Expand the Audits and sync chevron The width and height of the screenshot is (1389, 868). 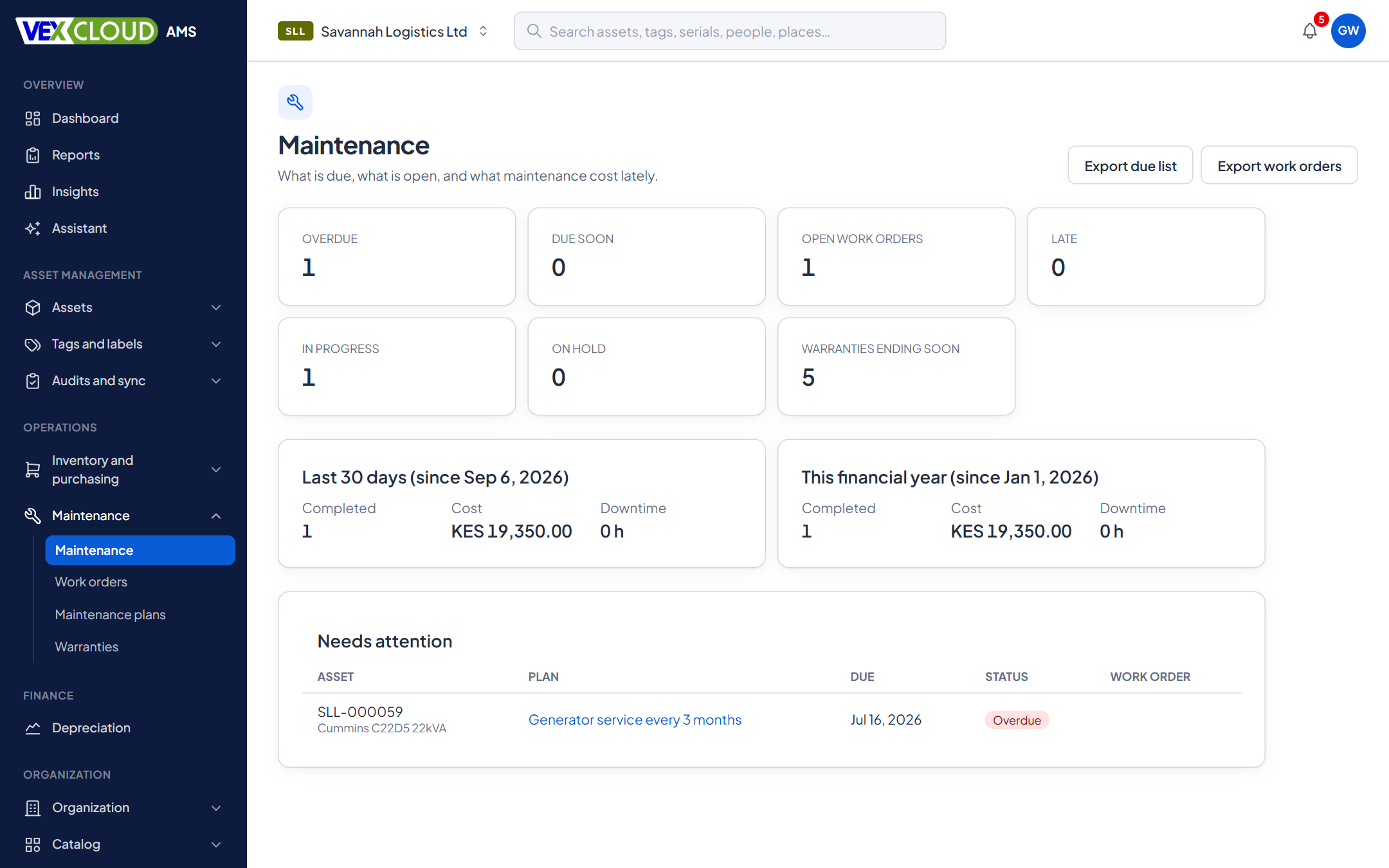[216, 381]
